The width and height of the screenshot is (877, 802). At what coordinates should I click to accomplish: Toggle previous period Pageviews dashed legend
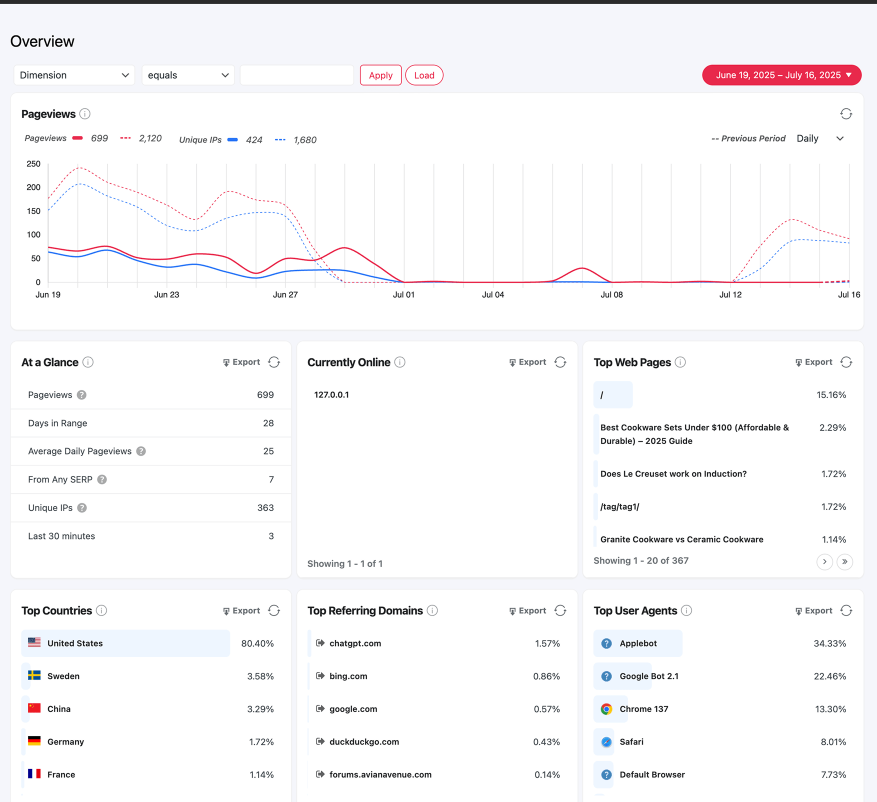[x=127, y=139]
